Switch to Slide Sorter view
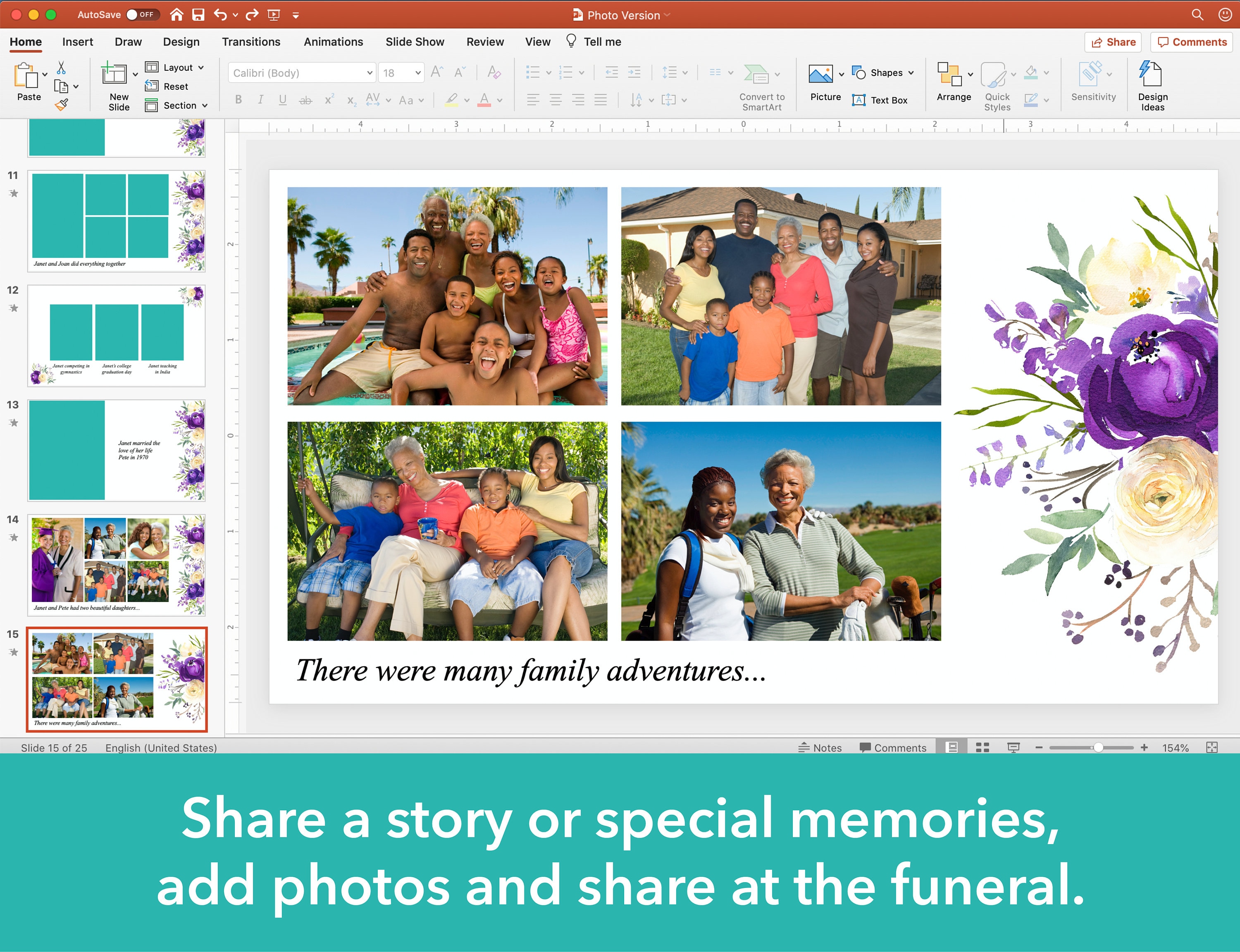The width and height of the screenshot is (1240, 952). (x=983, y=747)
